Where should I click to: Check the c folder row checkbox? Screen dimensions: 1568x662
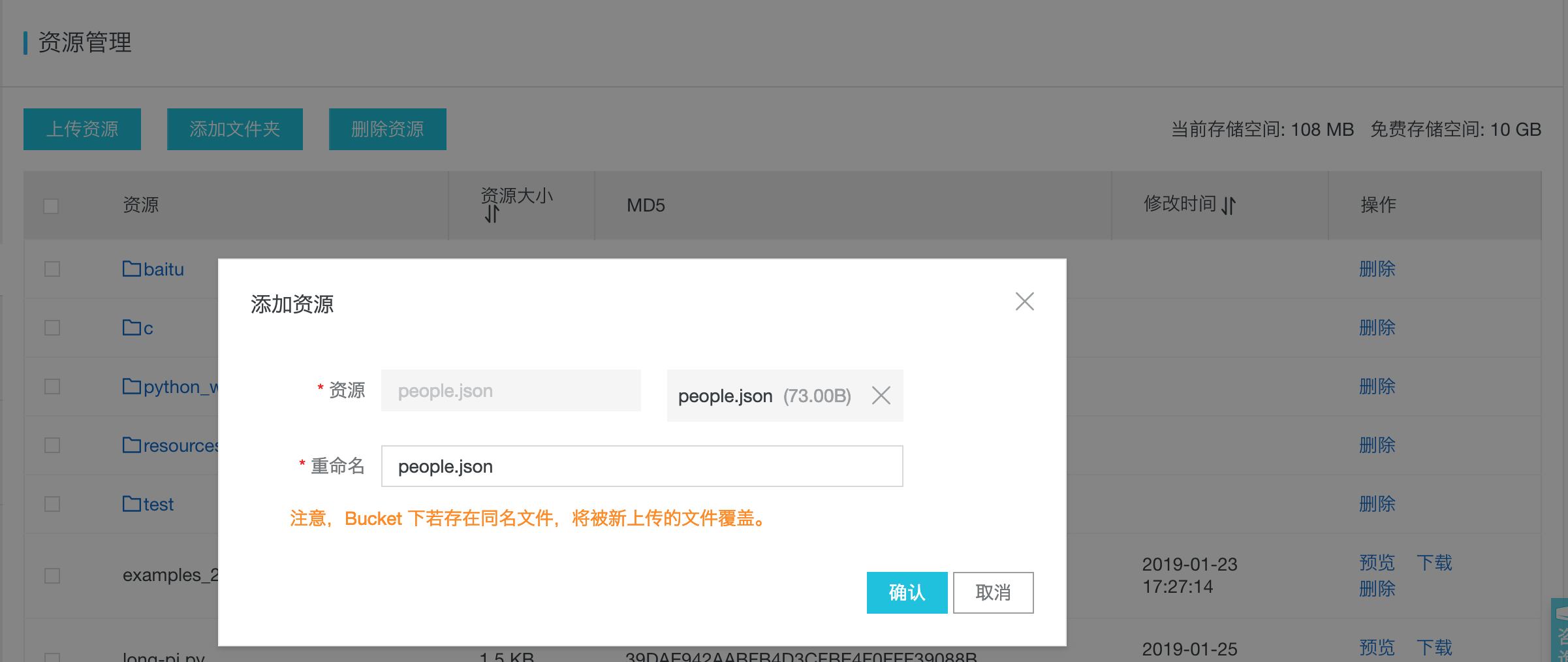[52, 328]
